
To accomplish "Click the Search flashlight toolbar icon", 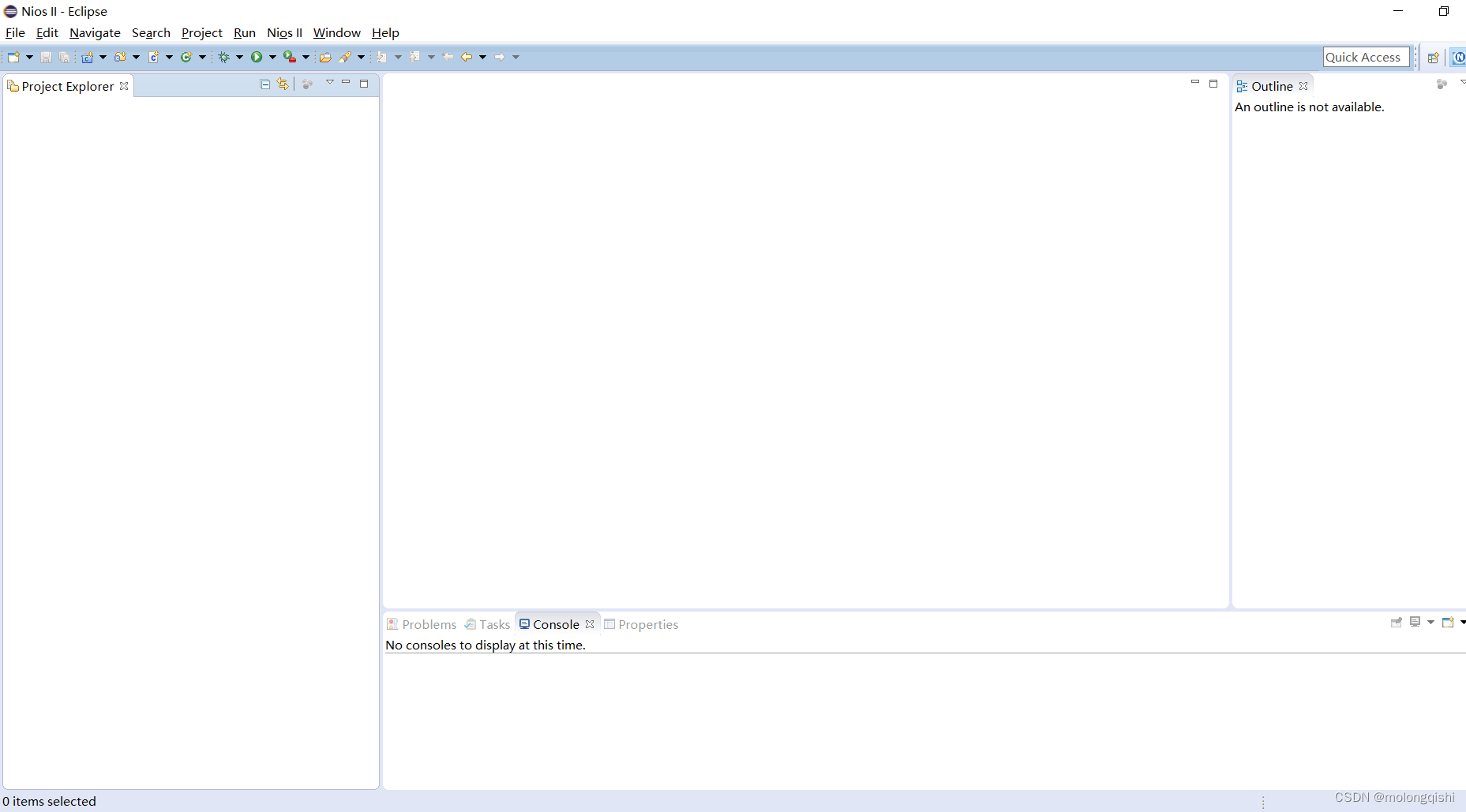I will [x=345, y=57].
